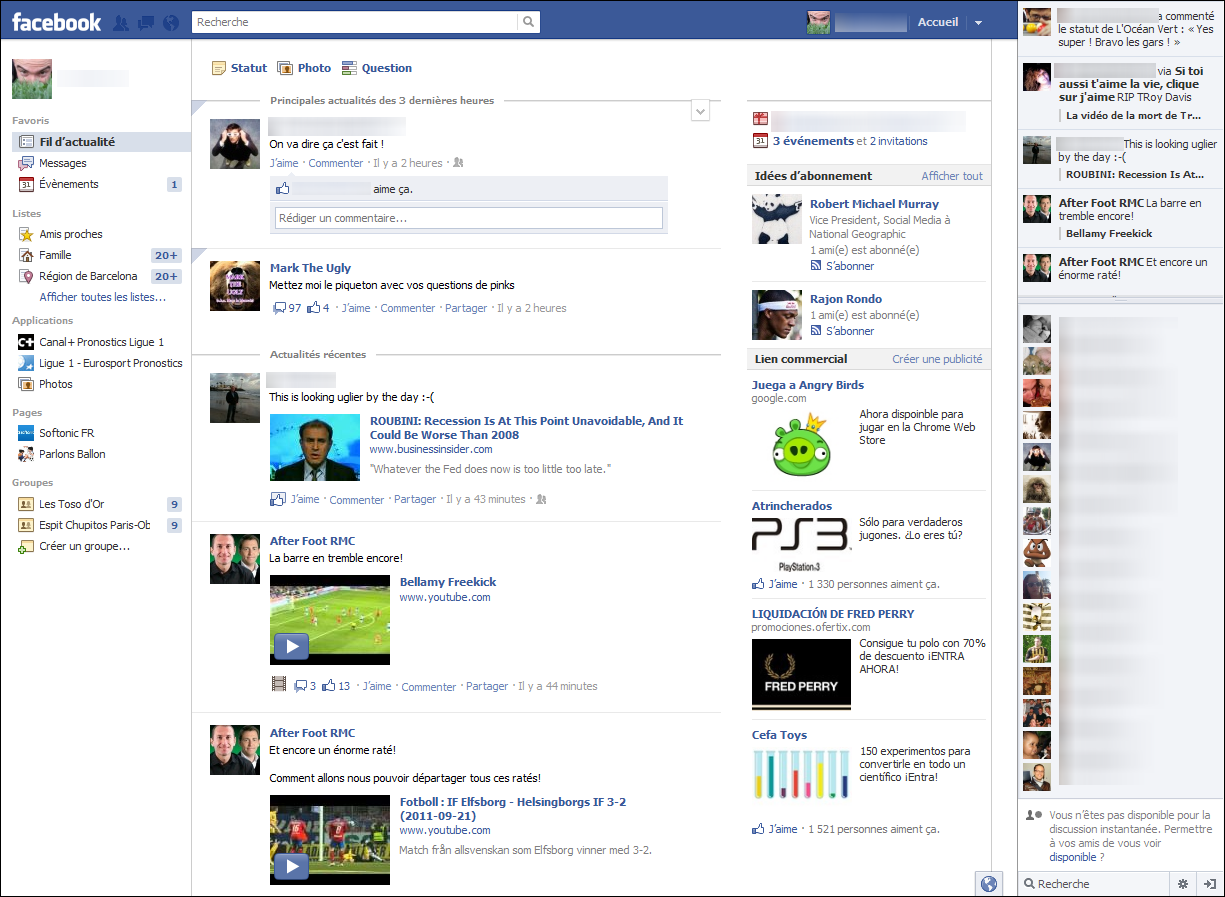This screenshot has height=897, width=1225.
Task: Open the news feed sort dropdown
Action: pyautogui.click(x=700, y=112)
